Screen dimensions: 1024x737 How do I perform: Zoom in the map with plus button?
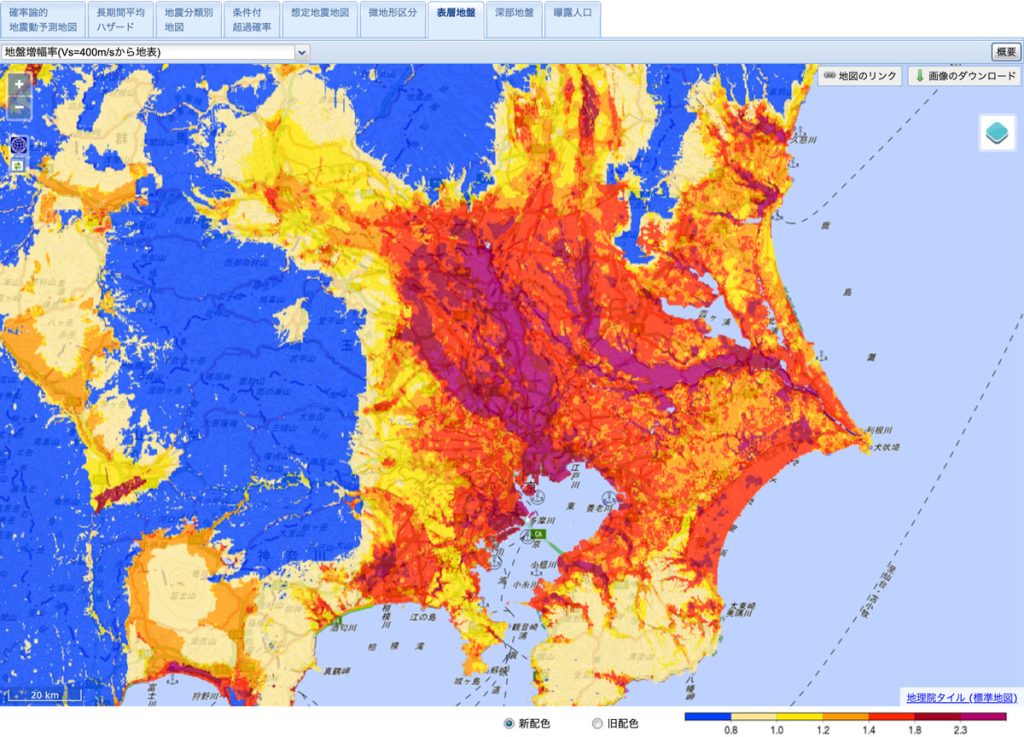[x=19, y=85]
